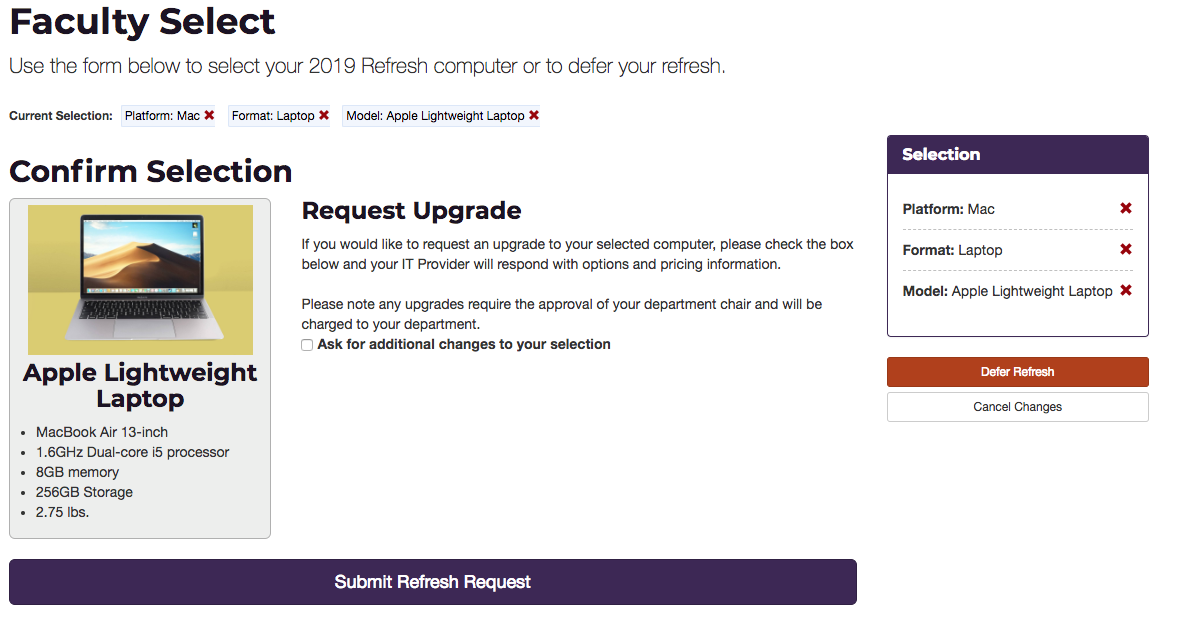
Task: Delete Model: Apple Lightweight Laptop in sidebar
Action: [1125, 290]
